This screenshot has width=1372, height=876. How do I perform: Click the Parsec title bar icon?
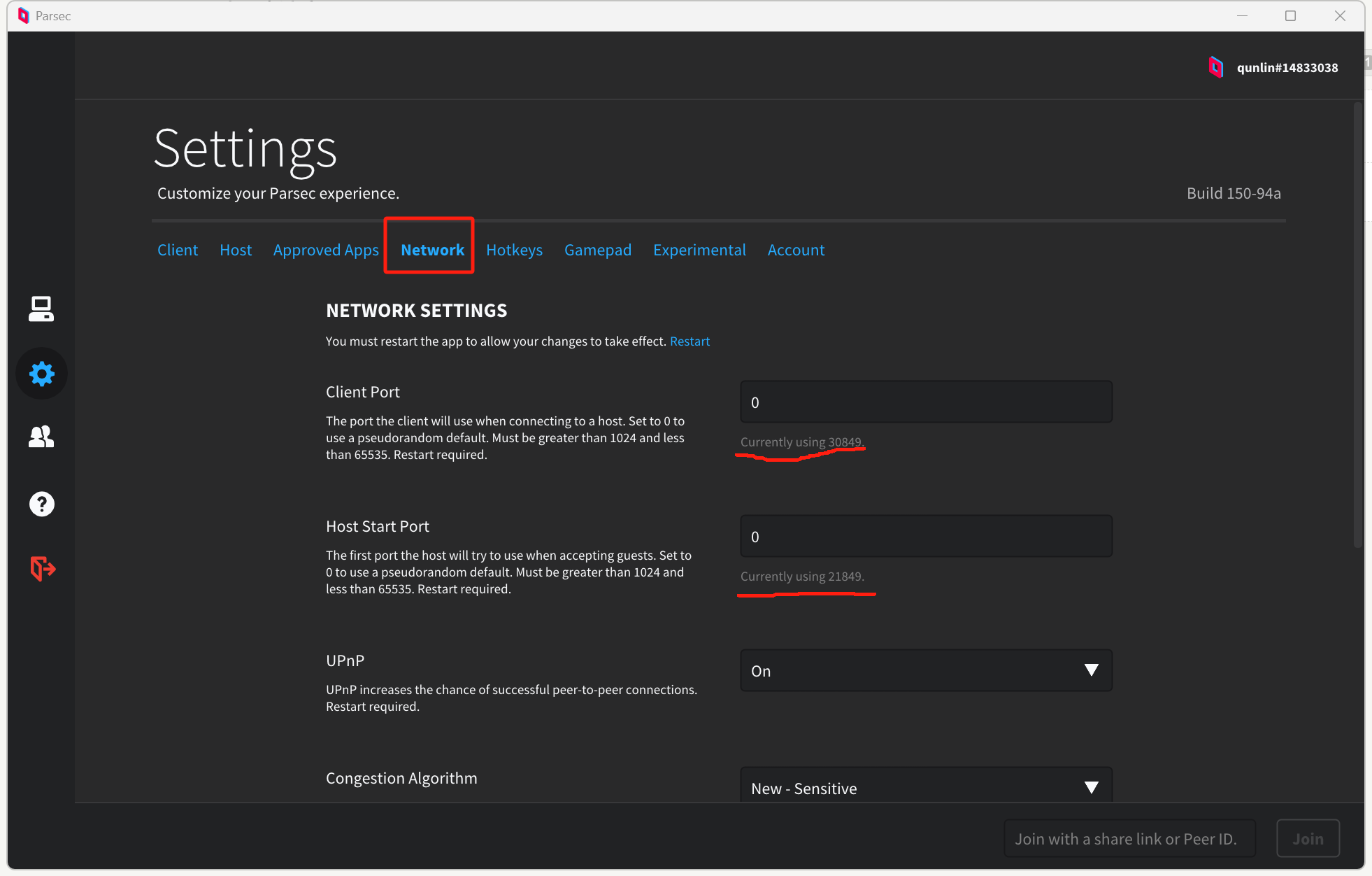(23, 15)
